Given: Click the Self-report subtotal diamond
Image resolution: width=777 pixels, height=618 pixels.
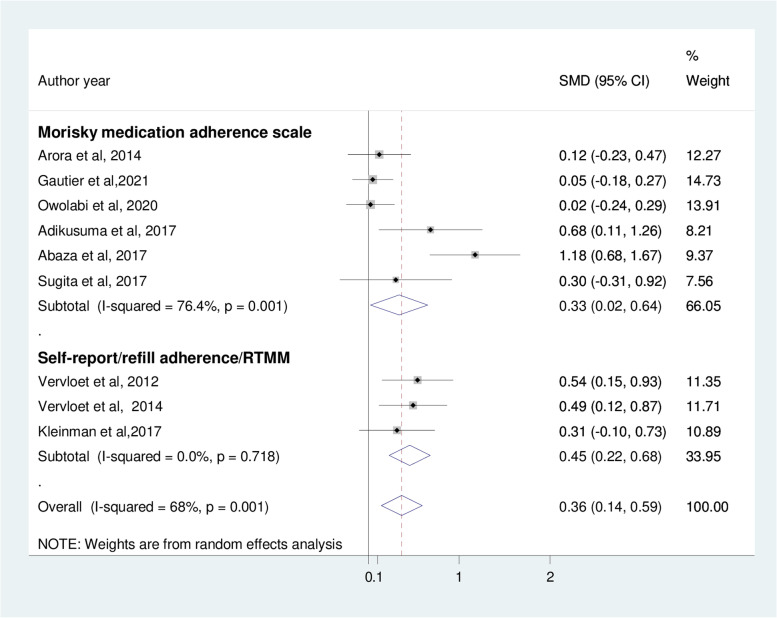Looking at the screenshot, I should click(410, 455).
